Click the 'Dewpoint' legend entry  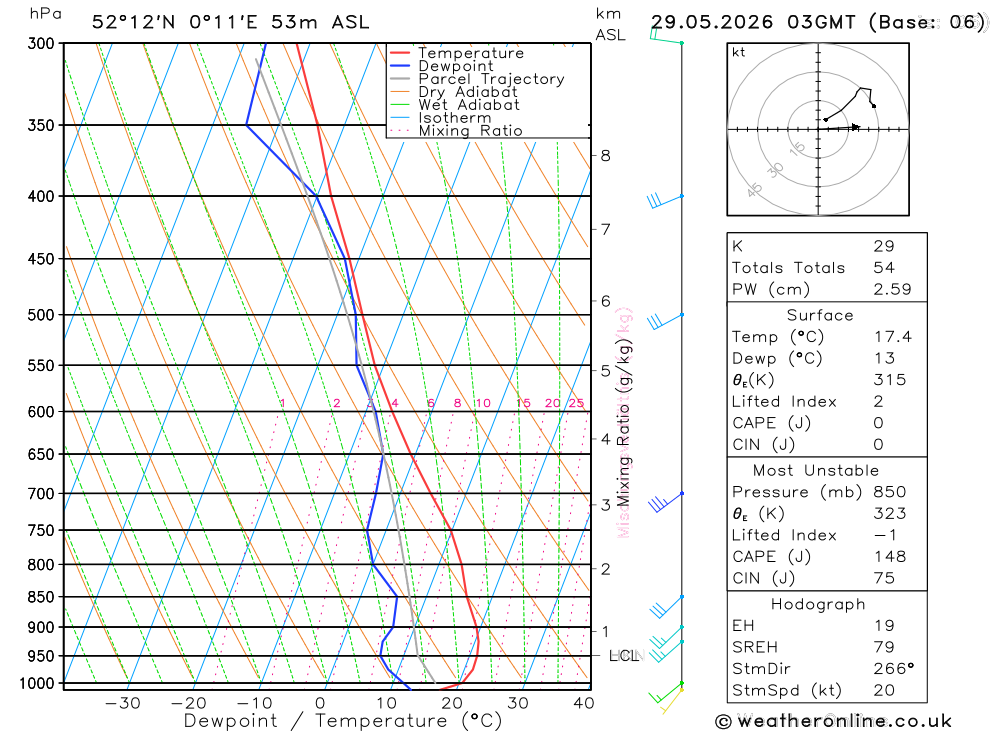(x=441, y=66)
